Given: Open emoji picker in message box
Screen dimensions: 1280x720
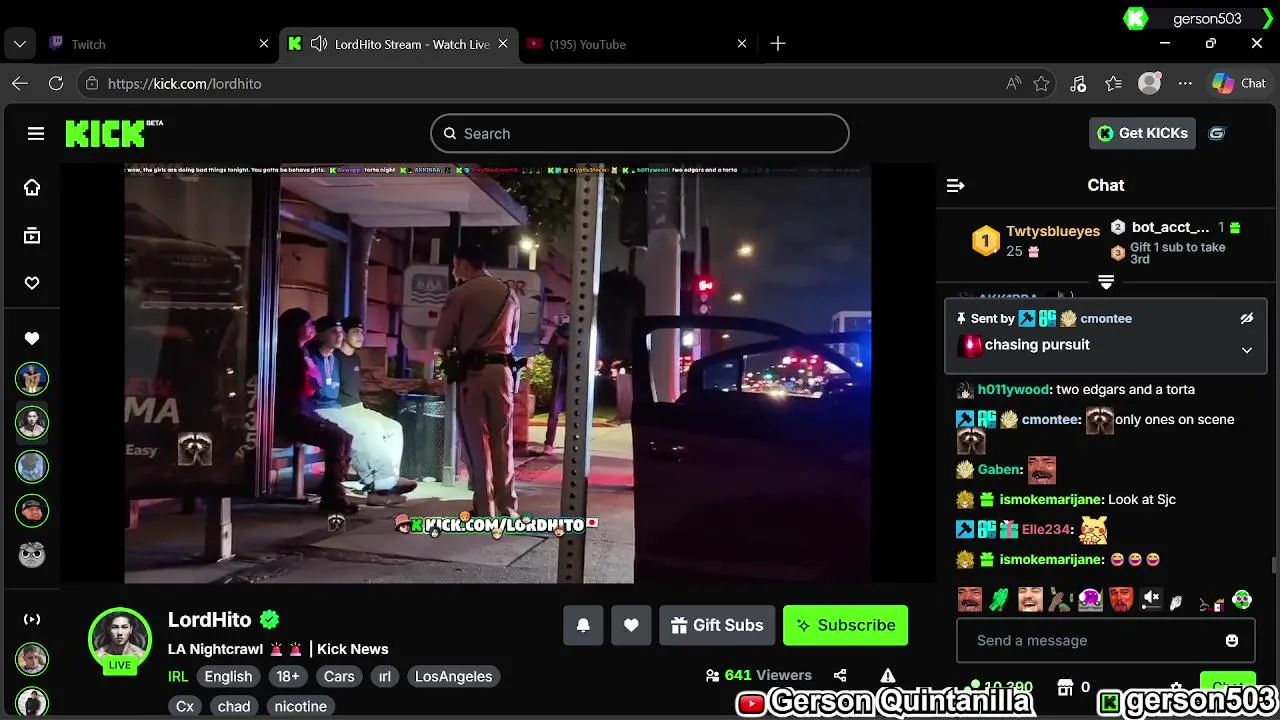Looking at the screenshot, I should [1232, 640].
